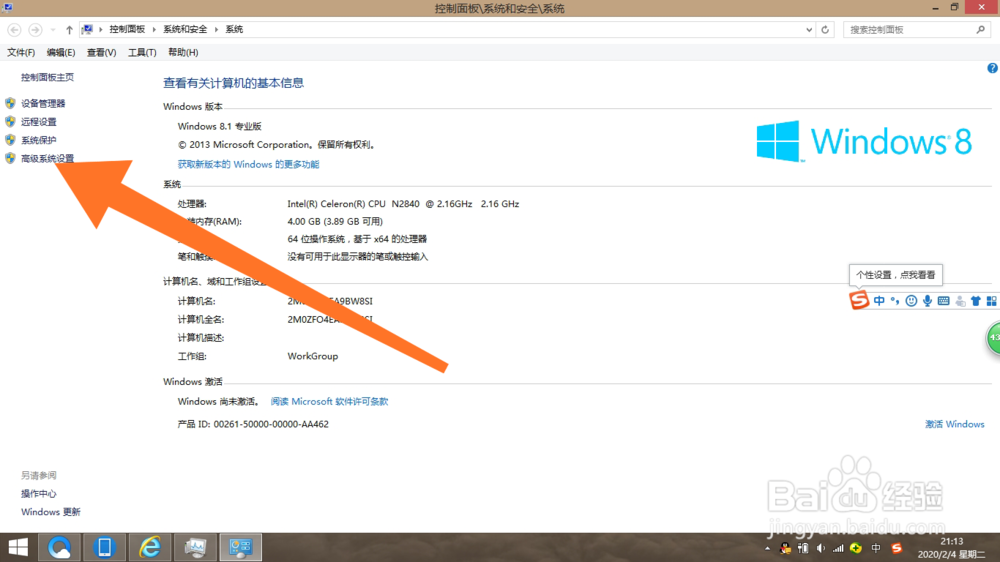Open the performance monitor taskbar app
Viewport: 1000px width, 562px height.
point(195,547)
